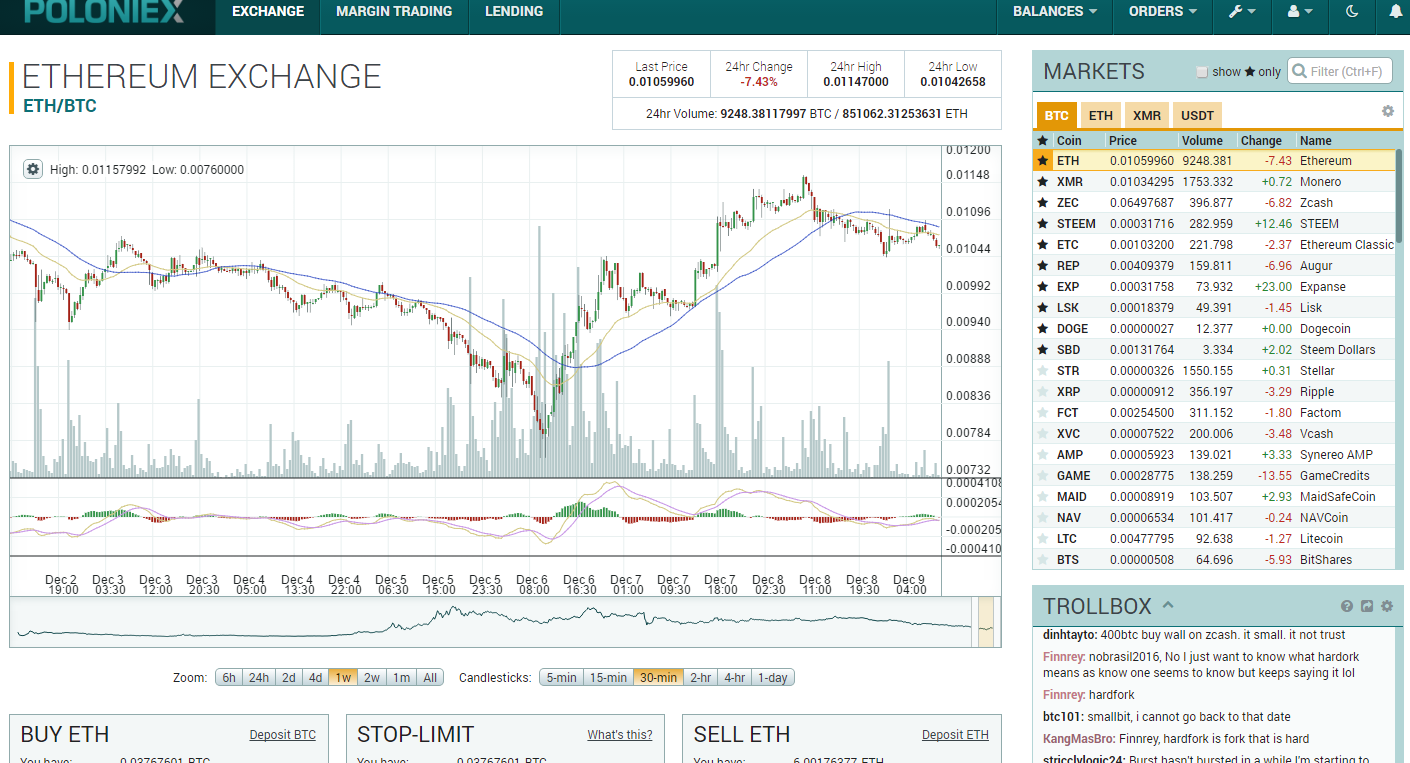This screenshot has width=1410, height=763.
Task: Select the GameCredits market row
Action: pyautogui.click(x=1214, y=476)
